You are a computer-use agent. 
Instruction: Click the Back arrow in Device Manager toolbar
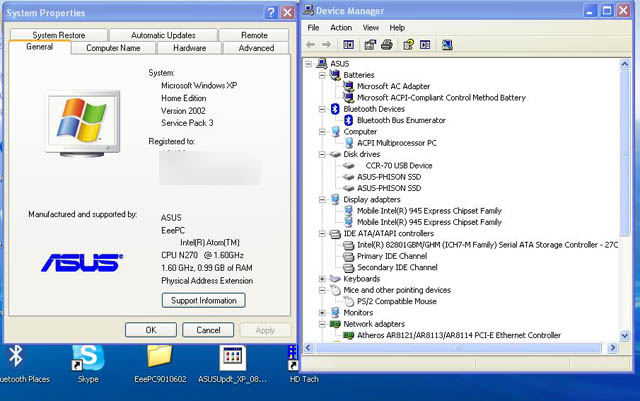tap(311, 45)
